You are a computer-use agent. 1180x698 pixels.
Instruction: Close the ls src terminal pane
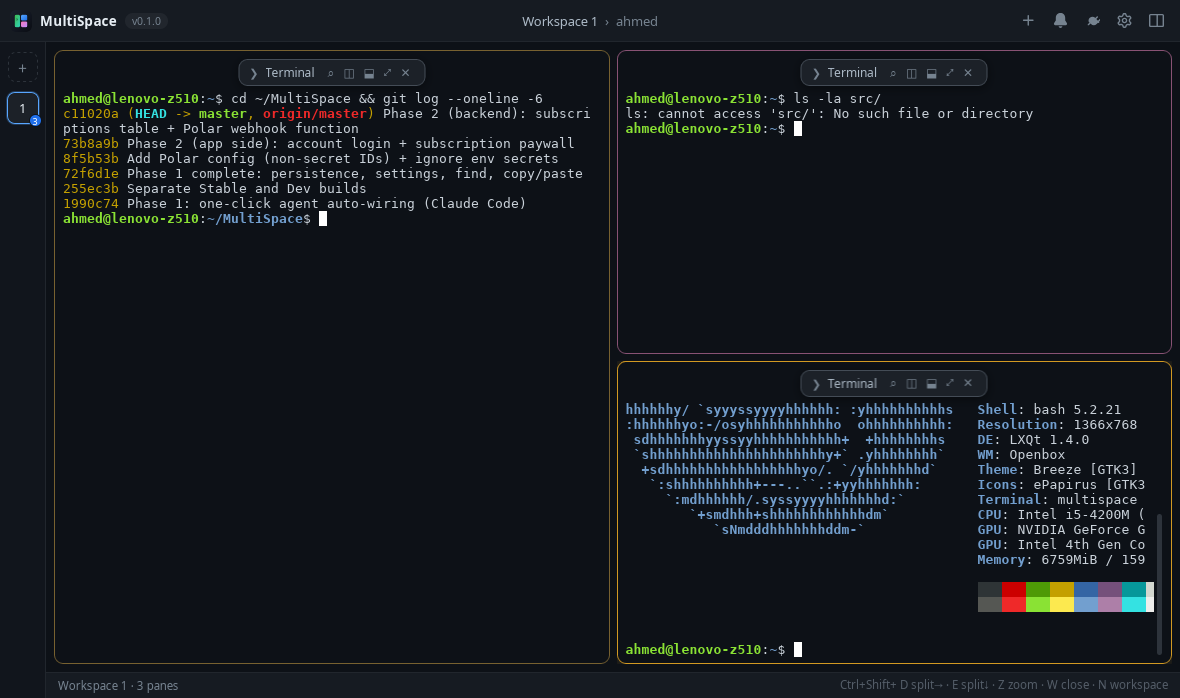968,73
